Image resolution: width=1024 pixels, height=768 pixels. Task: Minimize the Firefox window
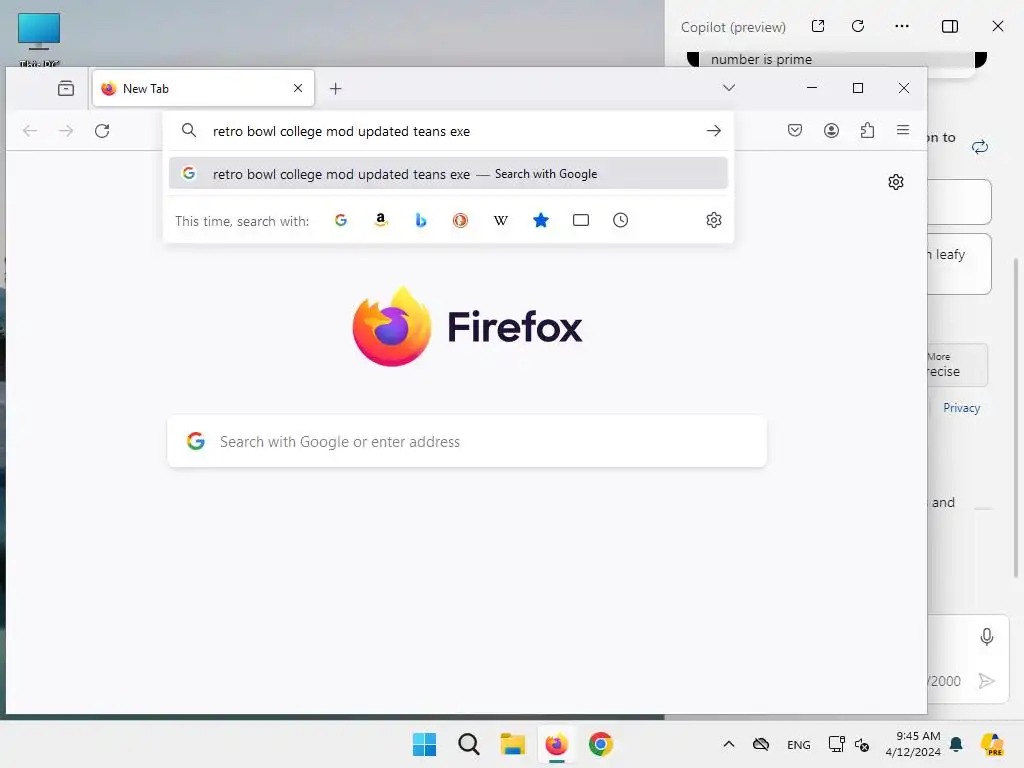click(x=812, y=88)
